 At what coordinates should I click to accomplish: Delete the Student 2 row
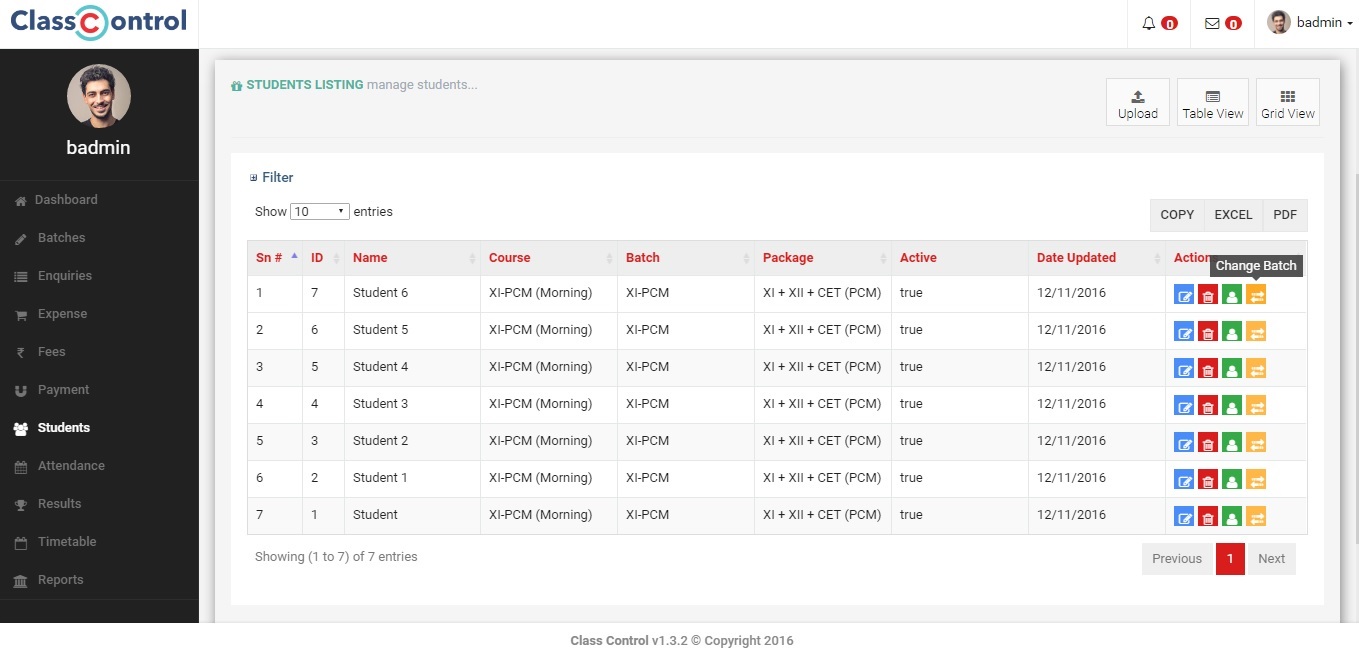pos(1208,443)
